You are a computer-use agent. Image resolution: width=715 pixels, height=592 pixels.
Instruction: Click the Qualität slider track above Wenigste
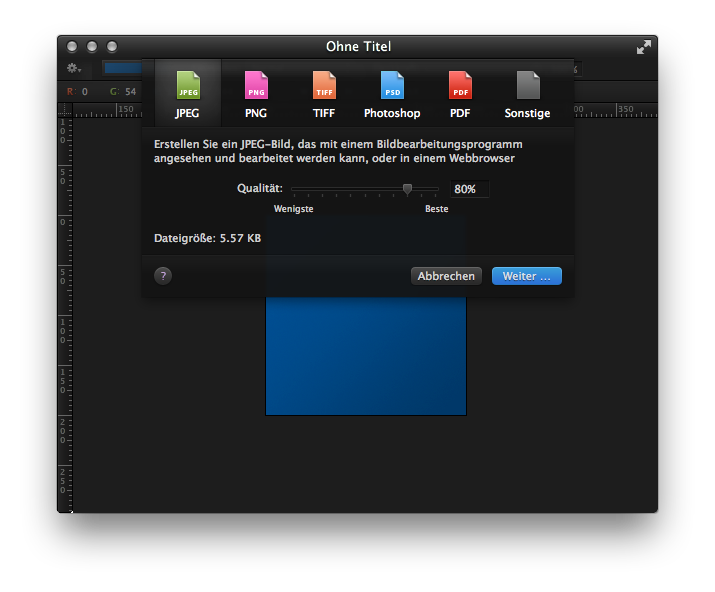click(x=295, y=188)
